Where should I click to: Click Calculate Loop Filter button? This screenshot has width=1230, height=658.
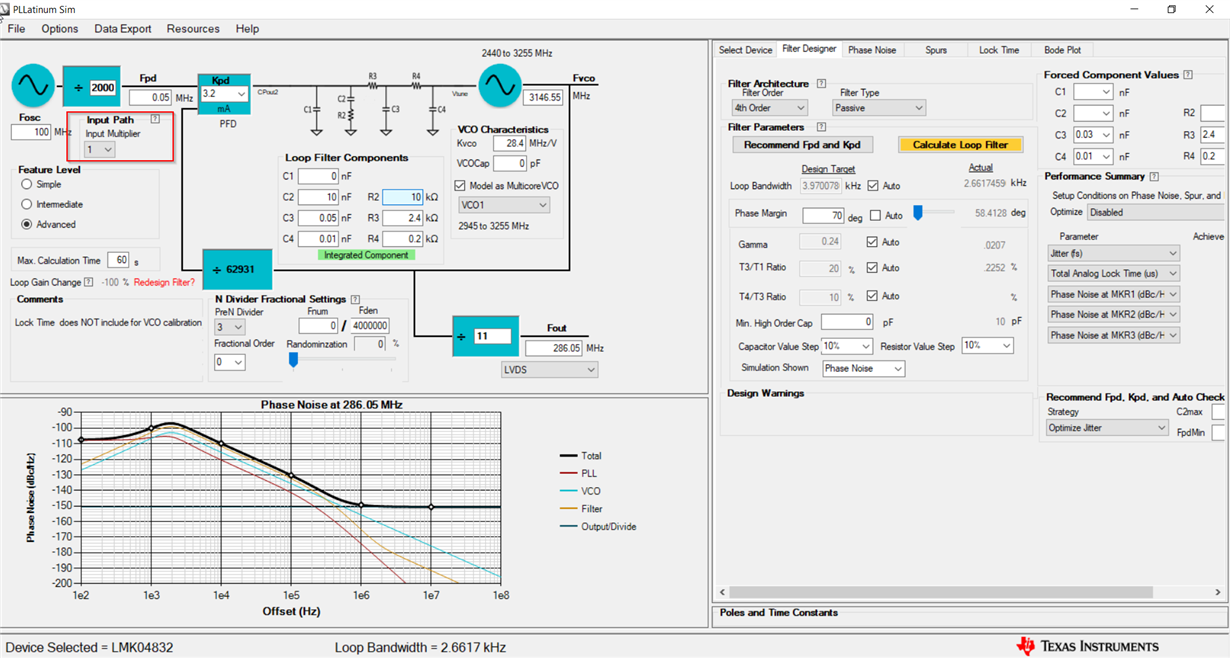click(960, 145)
